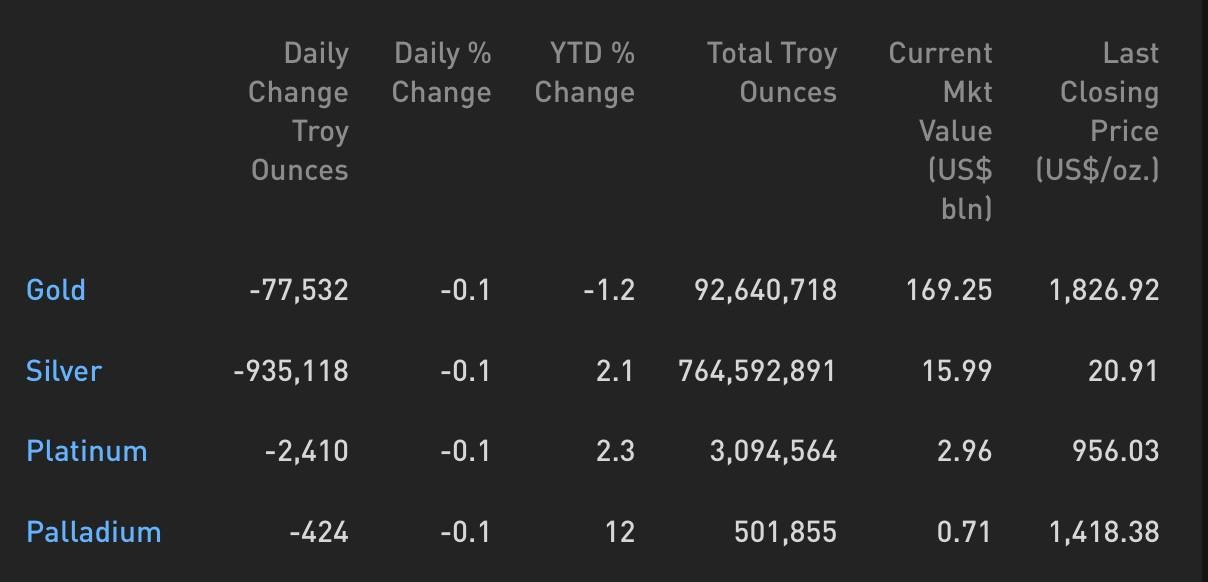Click Silver's daily change -935,118

[291, 371]
